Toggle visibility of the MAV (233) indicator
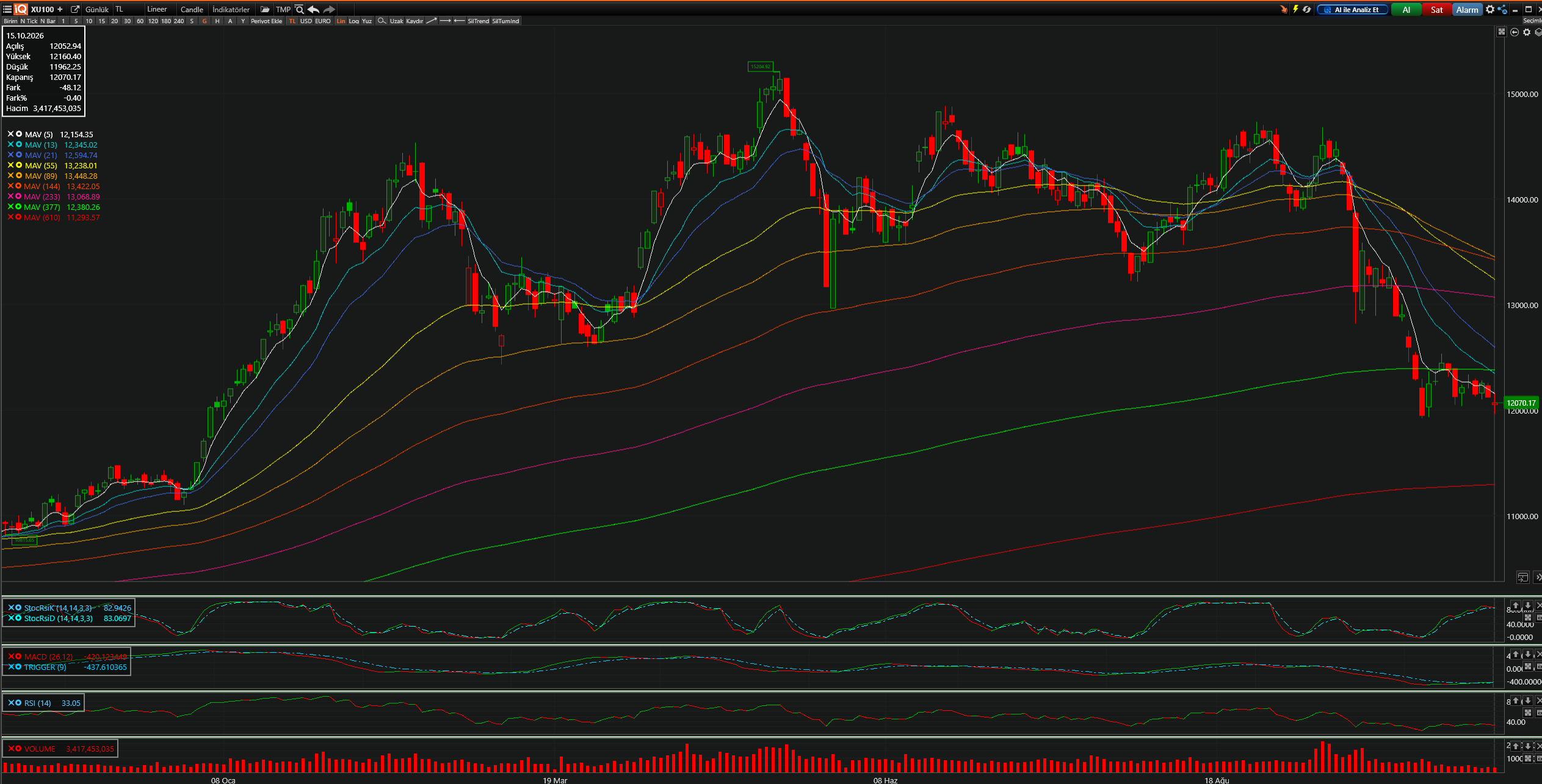The width and height of the screenshot is (1542, 784). [x=18, y=196]
